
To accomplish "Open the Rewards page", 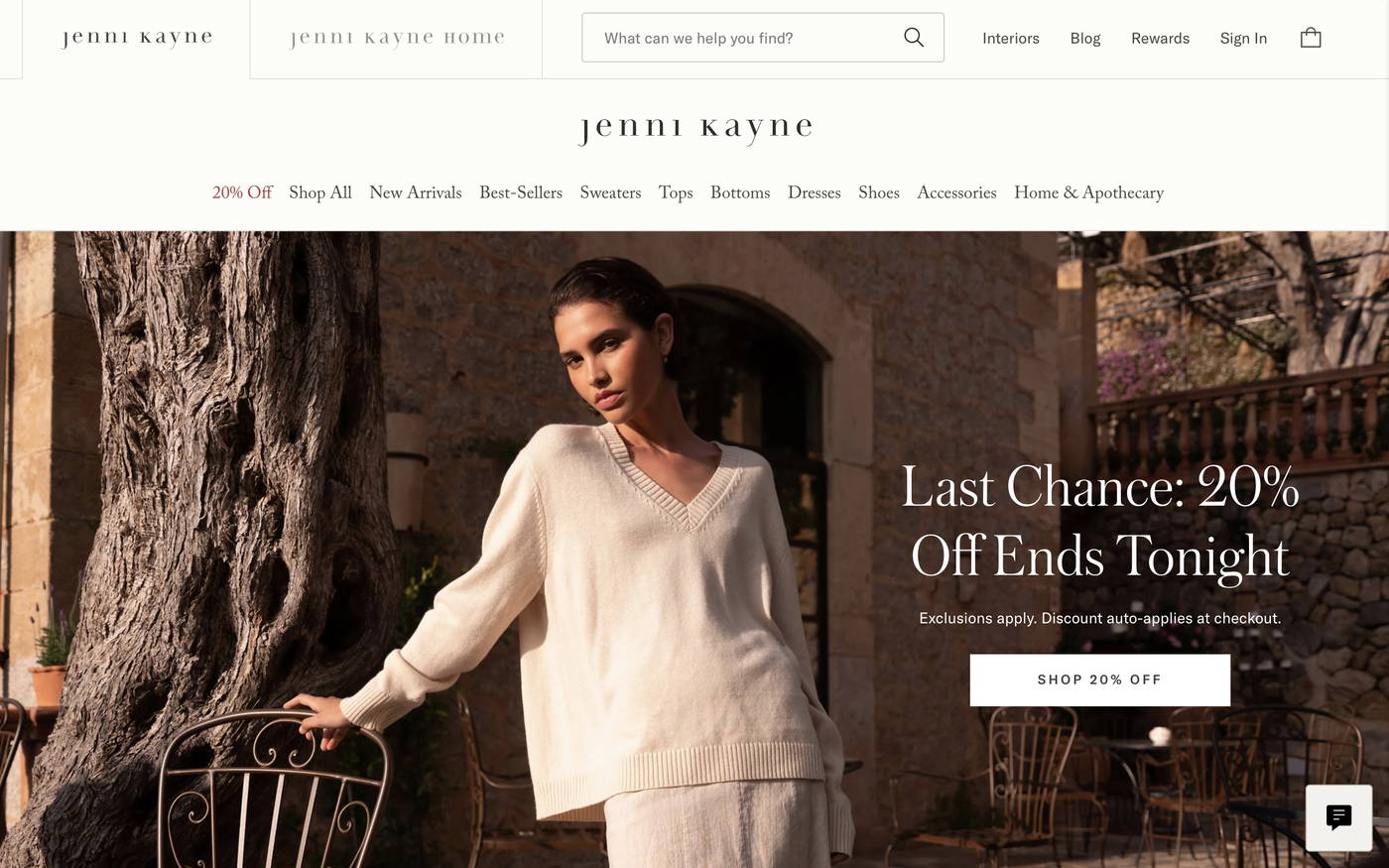I will coord(1160,38).
